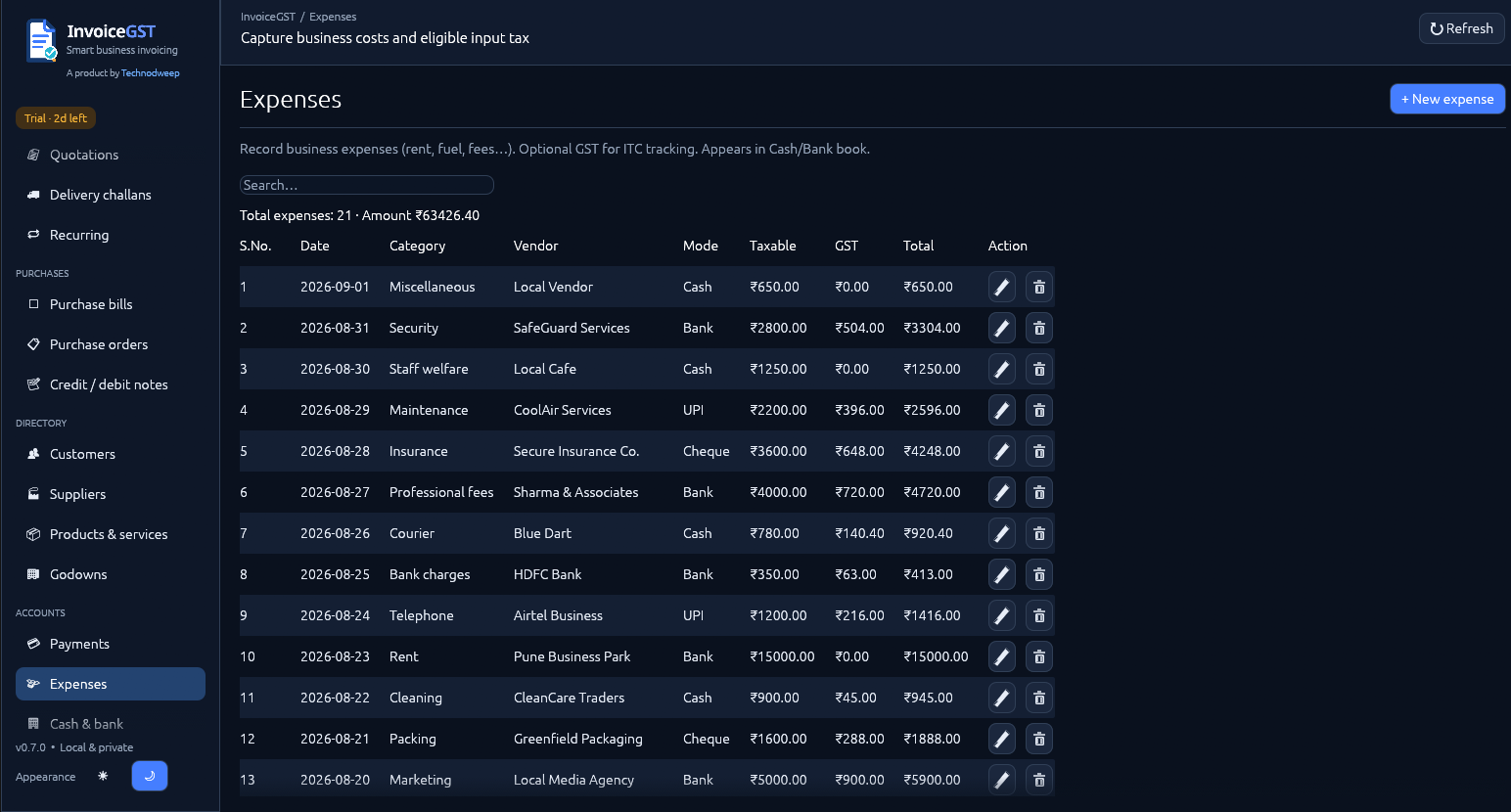This screenshot has width=1511, height=812.
Task: Delete the Pune Business Park rent expense
Action: [1039, 656]
